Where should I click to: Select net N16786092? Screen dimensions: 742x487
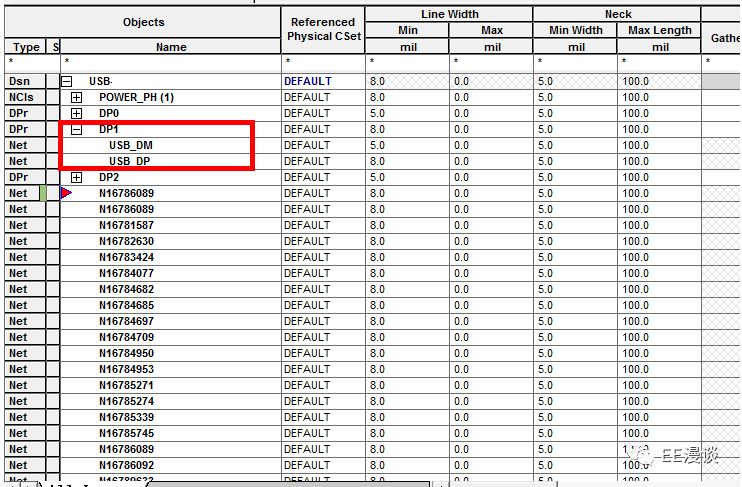point(126,465)
